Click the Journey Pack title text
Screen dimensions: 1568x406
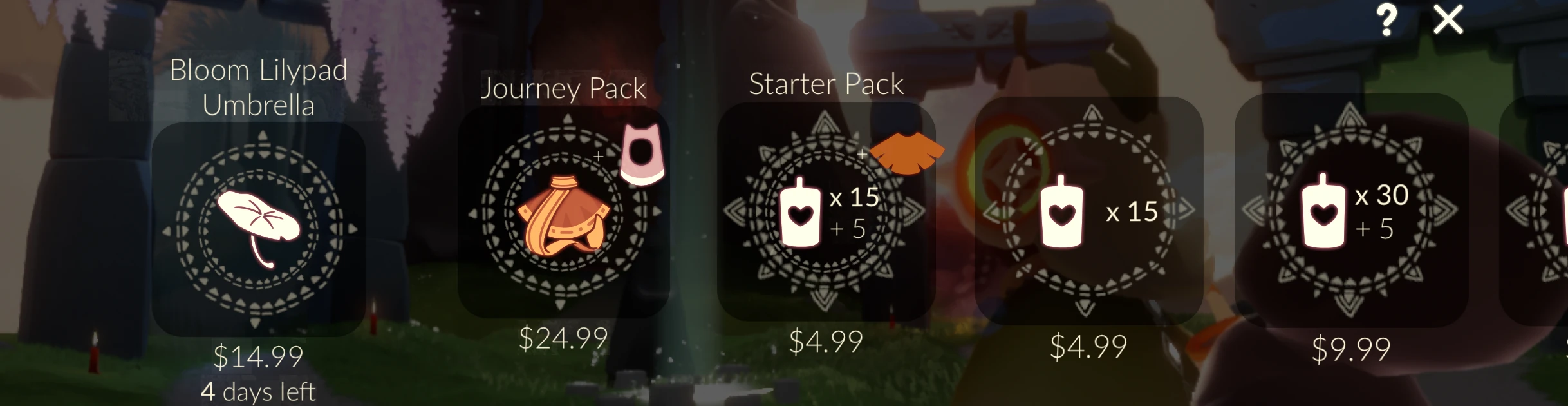pyautogui.click(x=563, y=88)
